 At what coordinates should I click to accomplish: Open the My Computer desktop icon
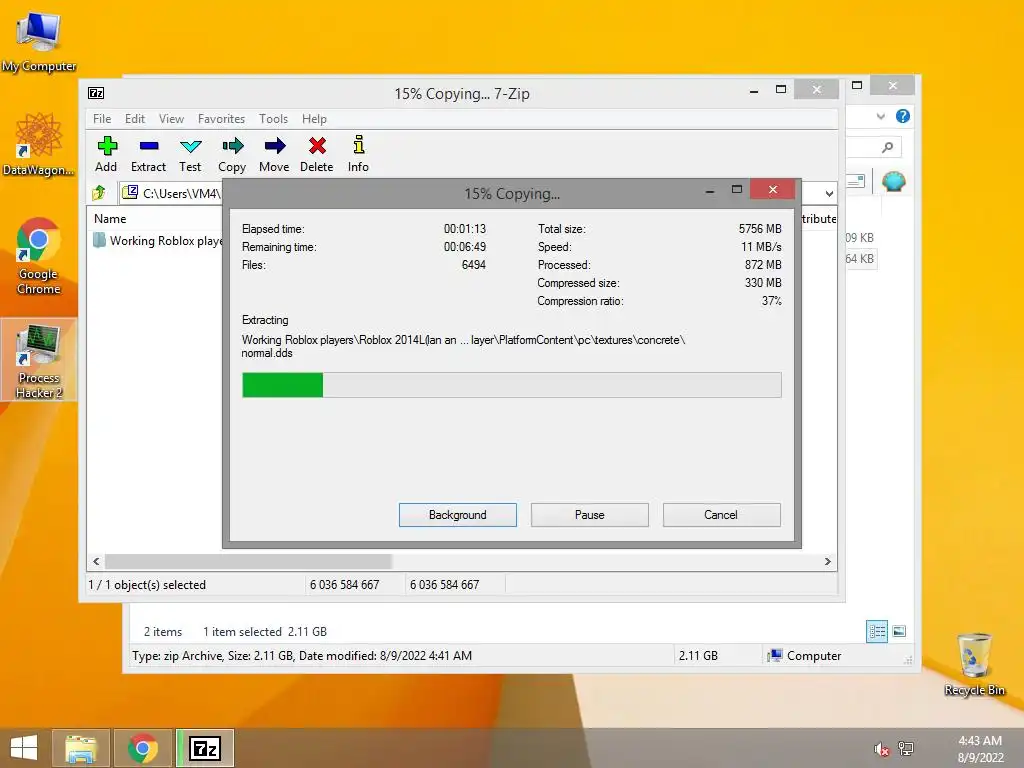[x=39, y=41]
